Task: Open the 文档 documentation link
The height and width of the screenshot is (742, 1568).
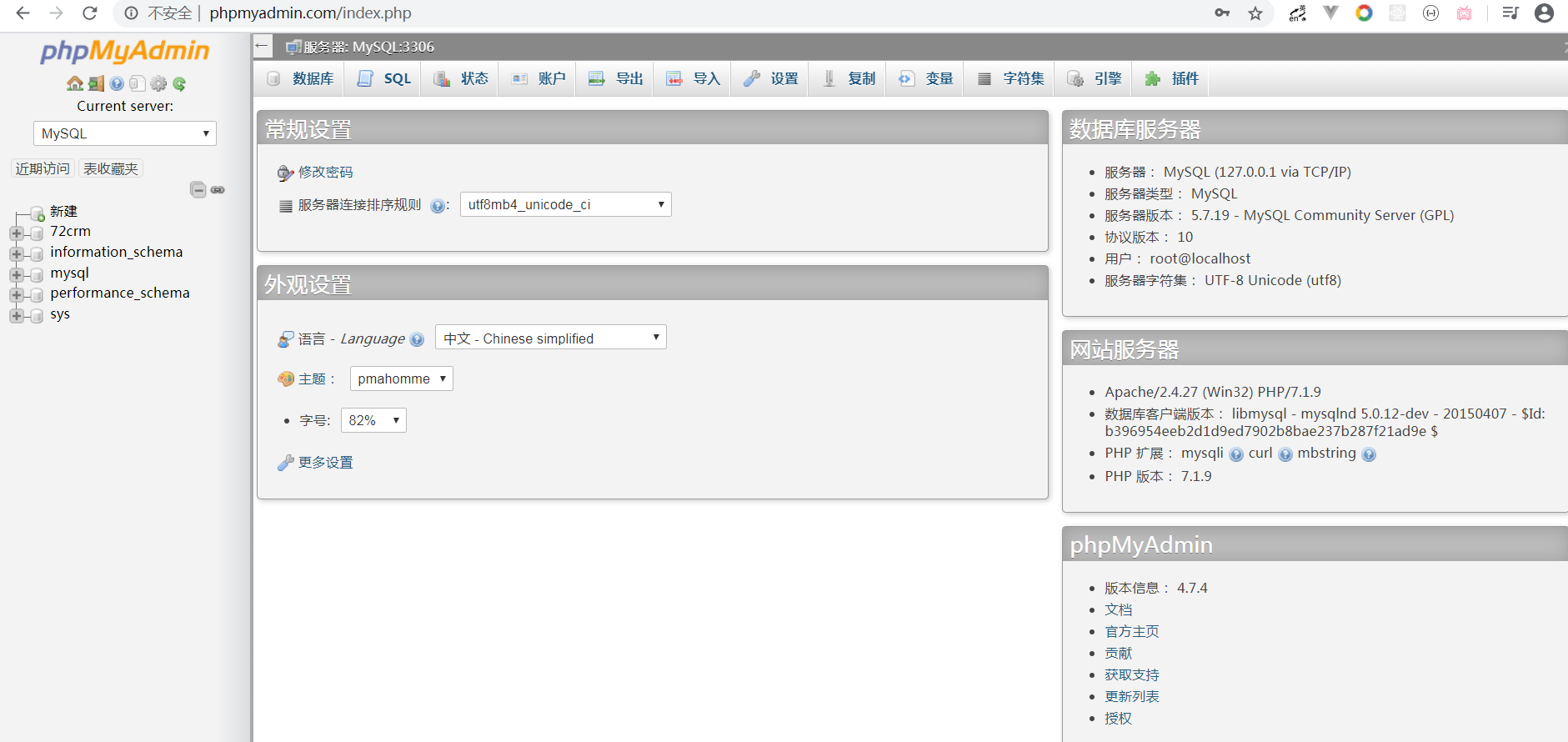Action: (1119, 609)
